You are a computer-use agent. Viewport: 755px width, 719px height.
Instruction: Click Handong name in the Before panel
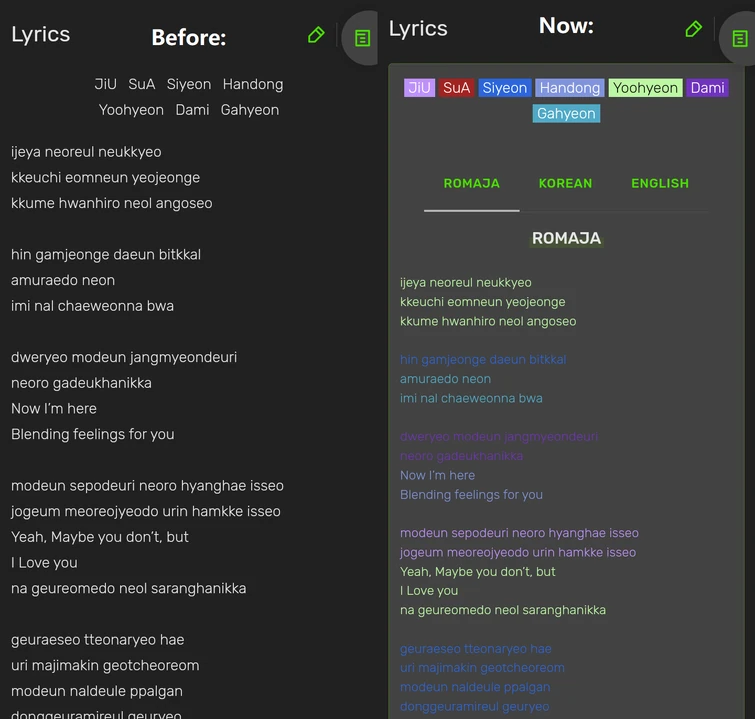(x=252, y=84)
